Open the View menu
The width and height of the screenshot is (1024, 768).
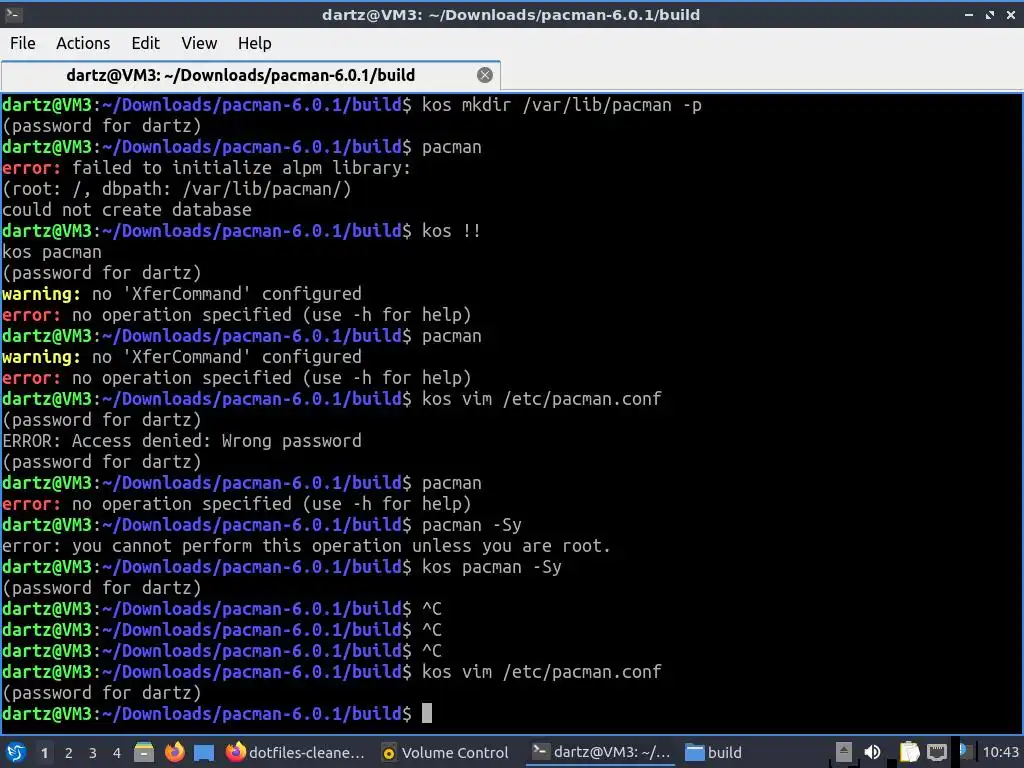click(199, 43)
